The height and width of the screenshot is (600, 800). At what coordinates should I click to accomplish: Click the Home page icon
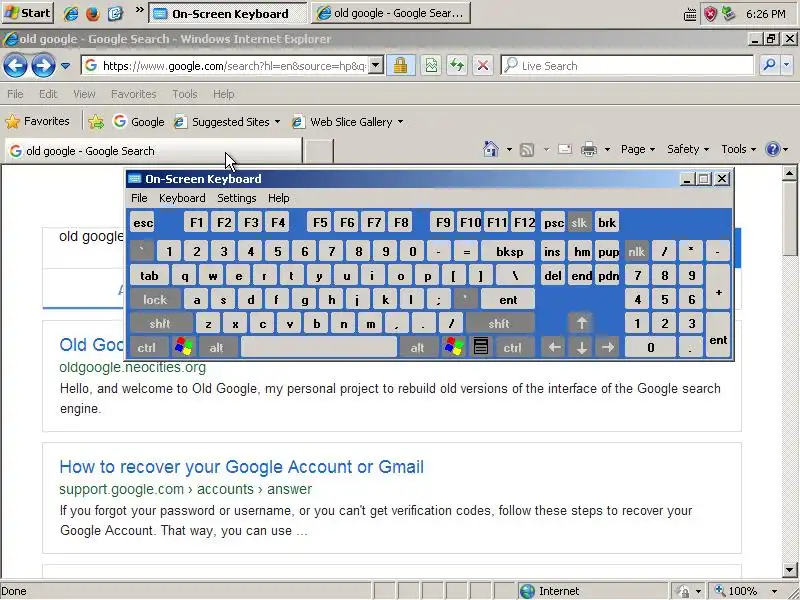tap(491, 149)
